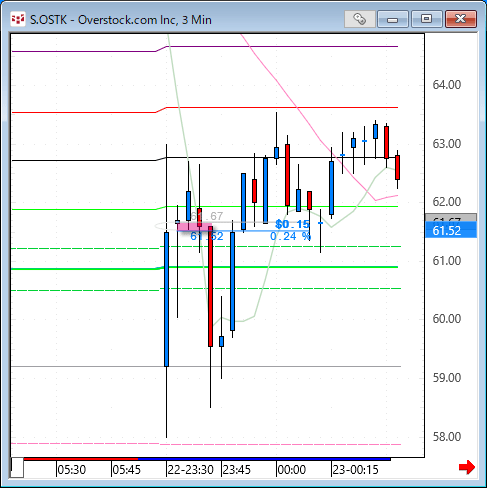Minimize the S.OSTK chart window

click(393, 19)
